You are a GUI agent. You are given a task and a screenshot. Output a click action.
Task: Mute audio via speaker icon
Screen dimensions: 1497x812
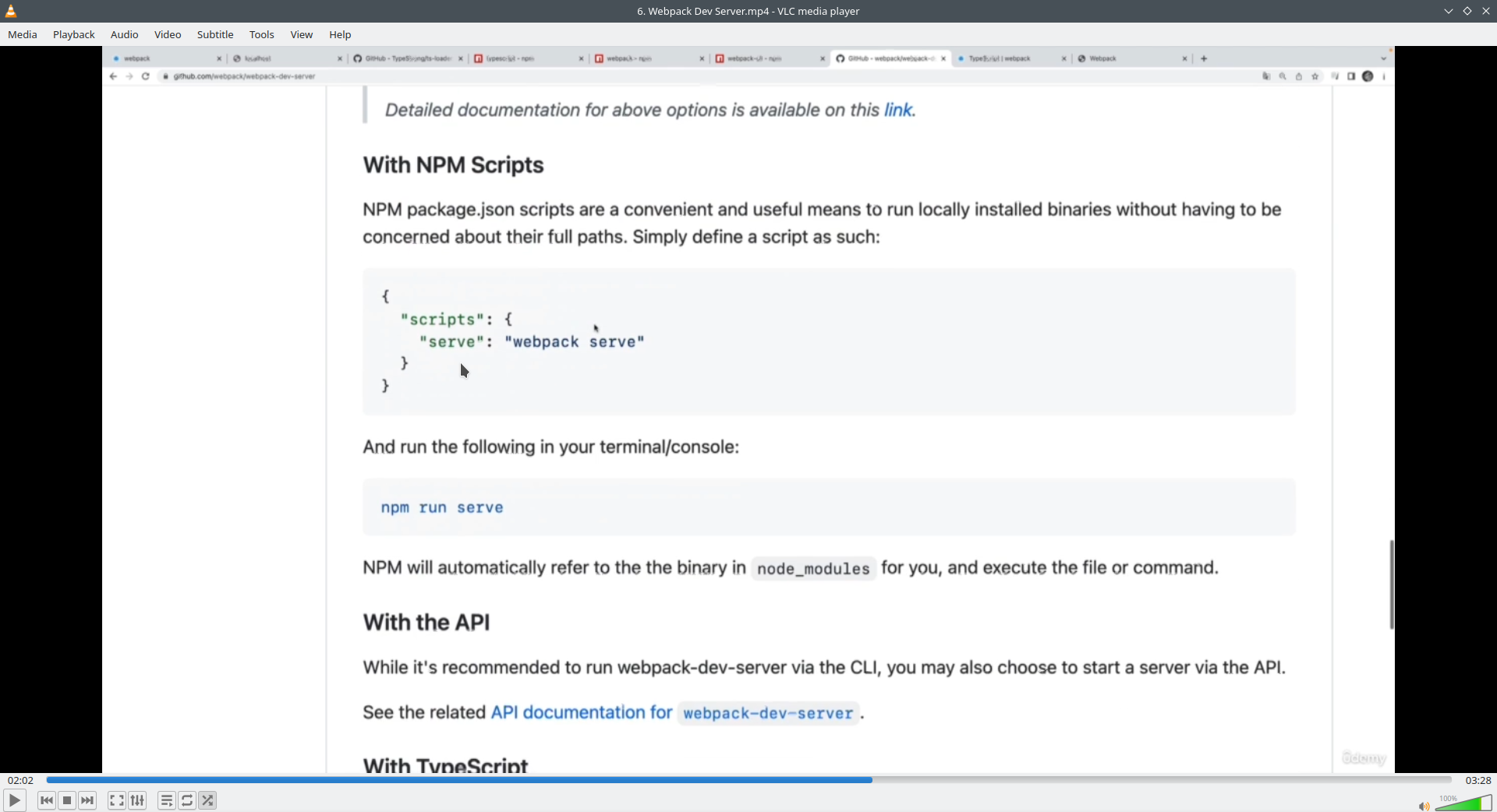click(1423, 806)
